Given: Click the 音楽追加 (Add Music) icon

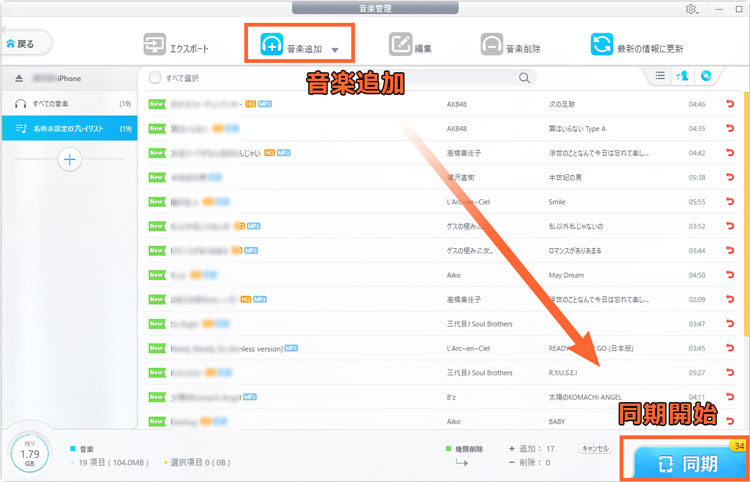Looking at the screenshot, I should coord(273,45).
